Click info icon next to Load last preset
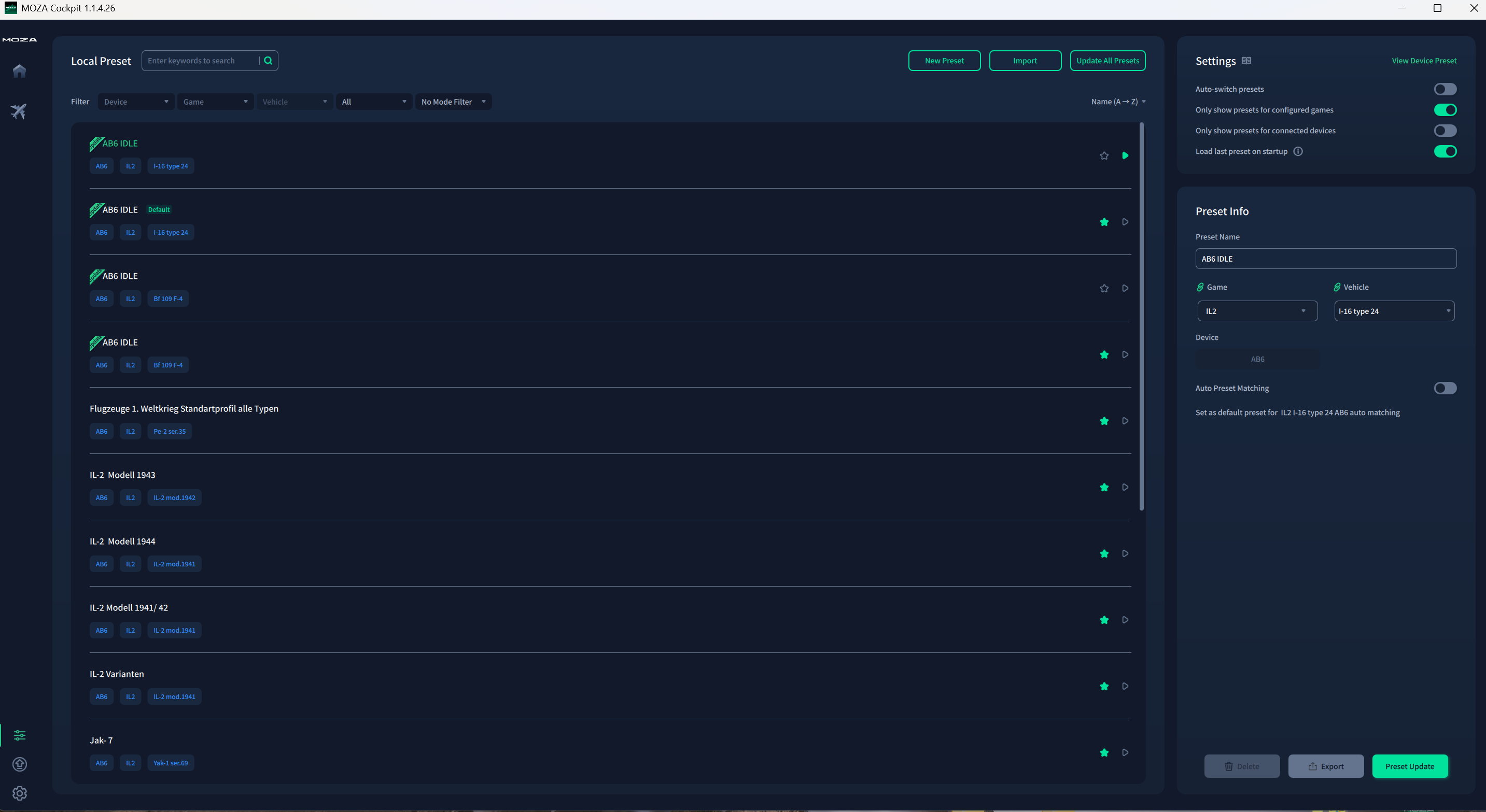 coord(1298,152)
